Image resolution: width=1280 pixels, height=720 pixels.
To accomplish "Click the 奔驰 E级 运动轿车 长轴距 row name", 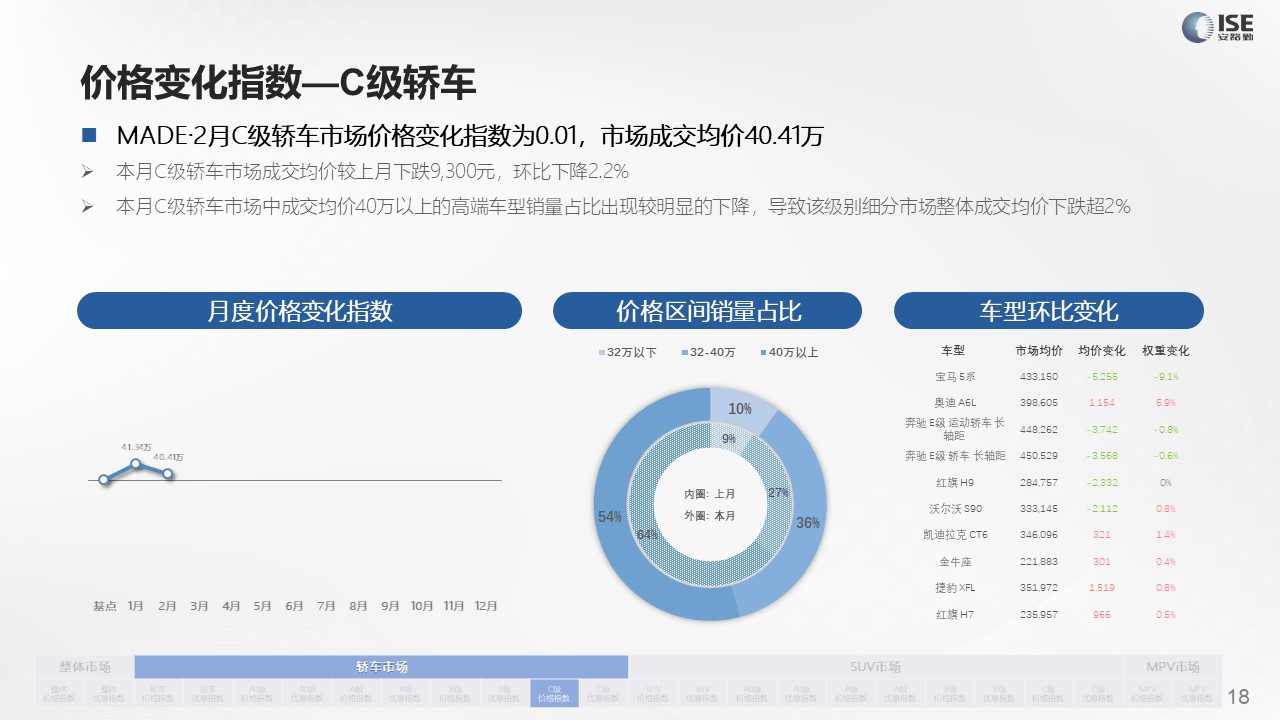I will (955, 430).
